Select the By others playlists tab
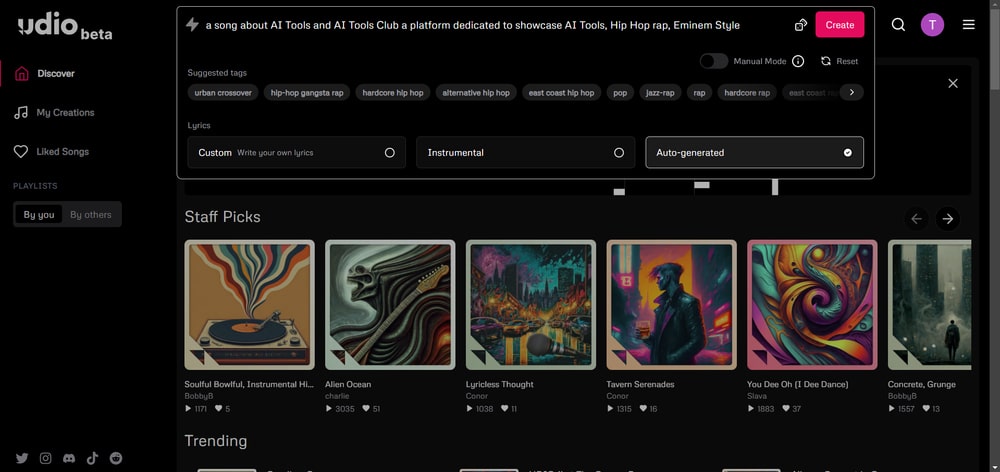This screenshot has height=472, width=1000. pos(91,214)
